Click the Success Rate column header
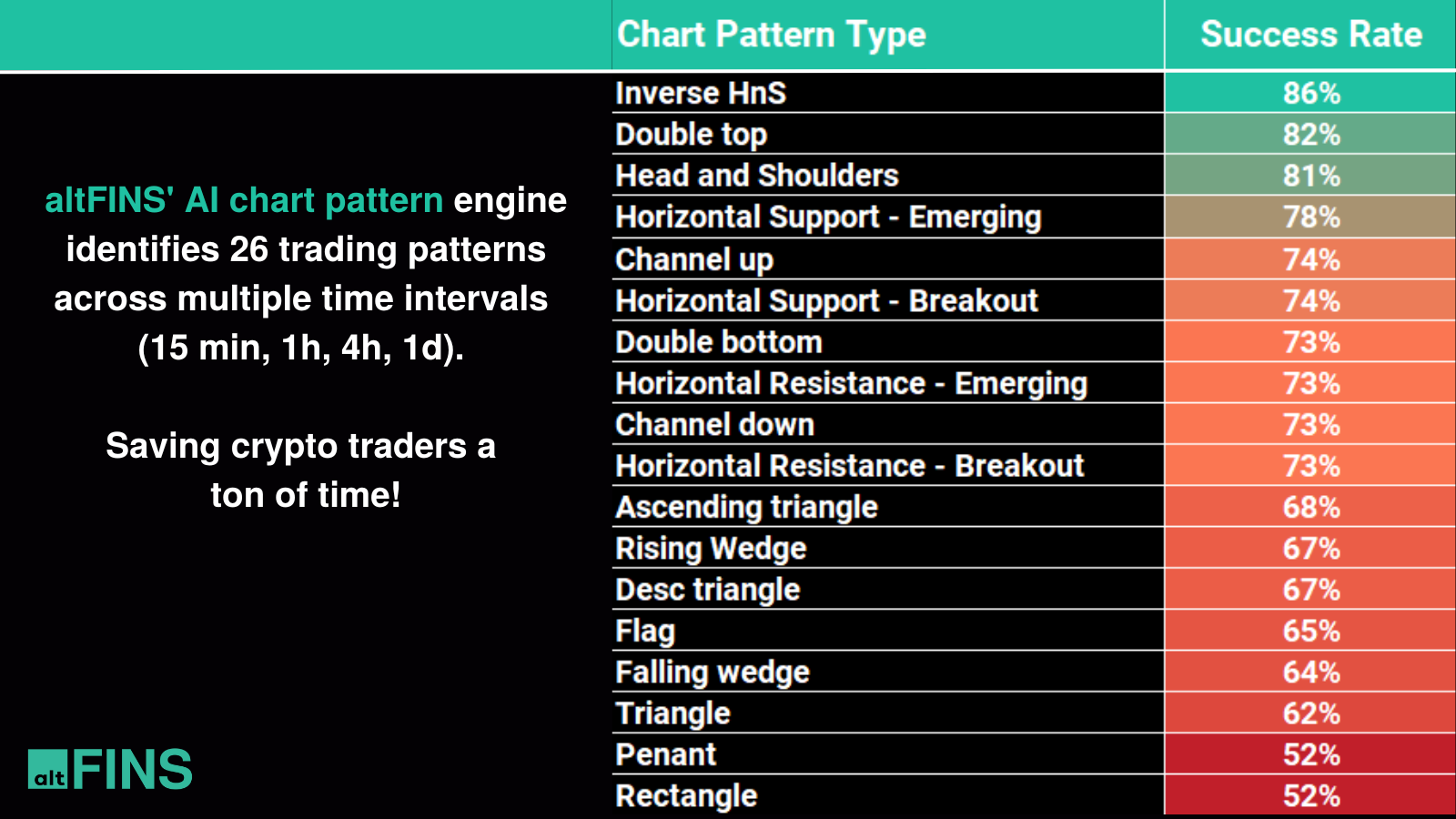Viewport: 1456px width, 819px height. tap(1310, 35)
